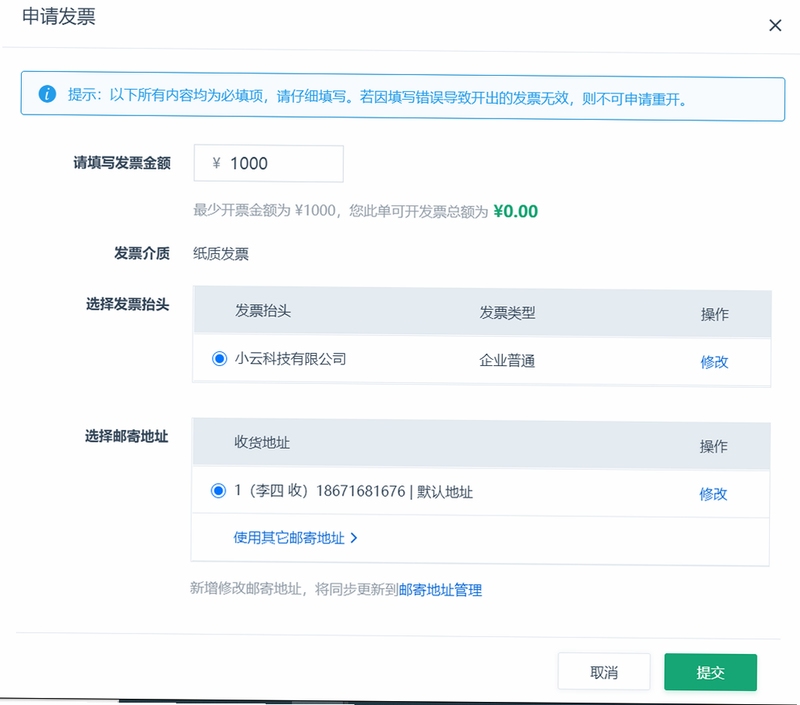Image resolution: width=800 pixels, height=705 pixels.
Task: Select the 小云科技有限公司 invoice title radio
Action: click(219, 359)
